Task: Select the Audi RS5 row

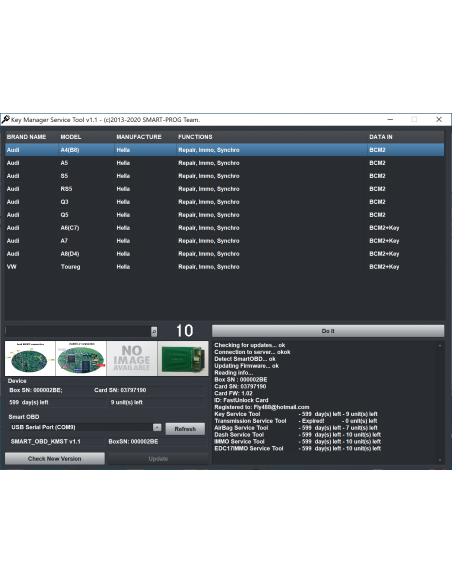Action: tap(225, 189)
